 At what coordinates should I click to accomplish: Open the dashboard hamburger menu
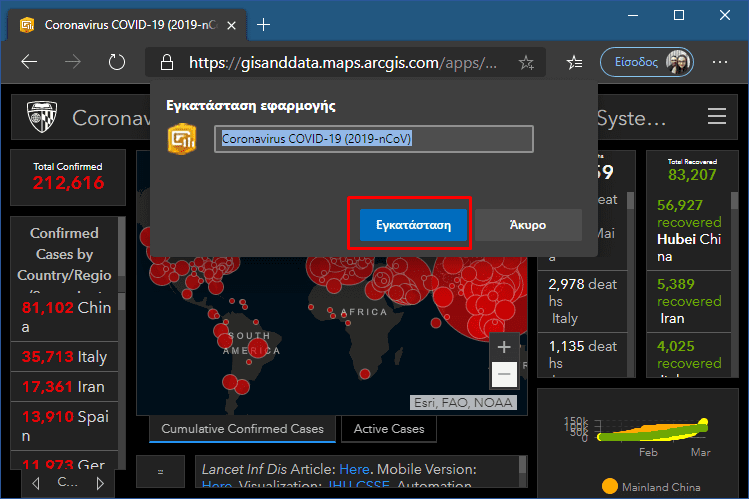point(717,117)
